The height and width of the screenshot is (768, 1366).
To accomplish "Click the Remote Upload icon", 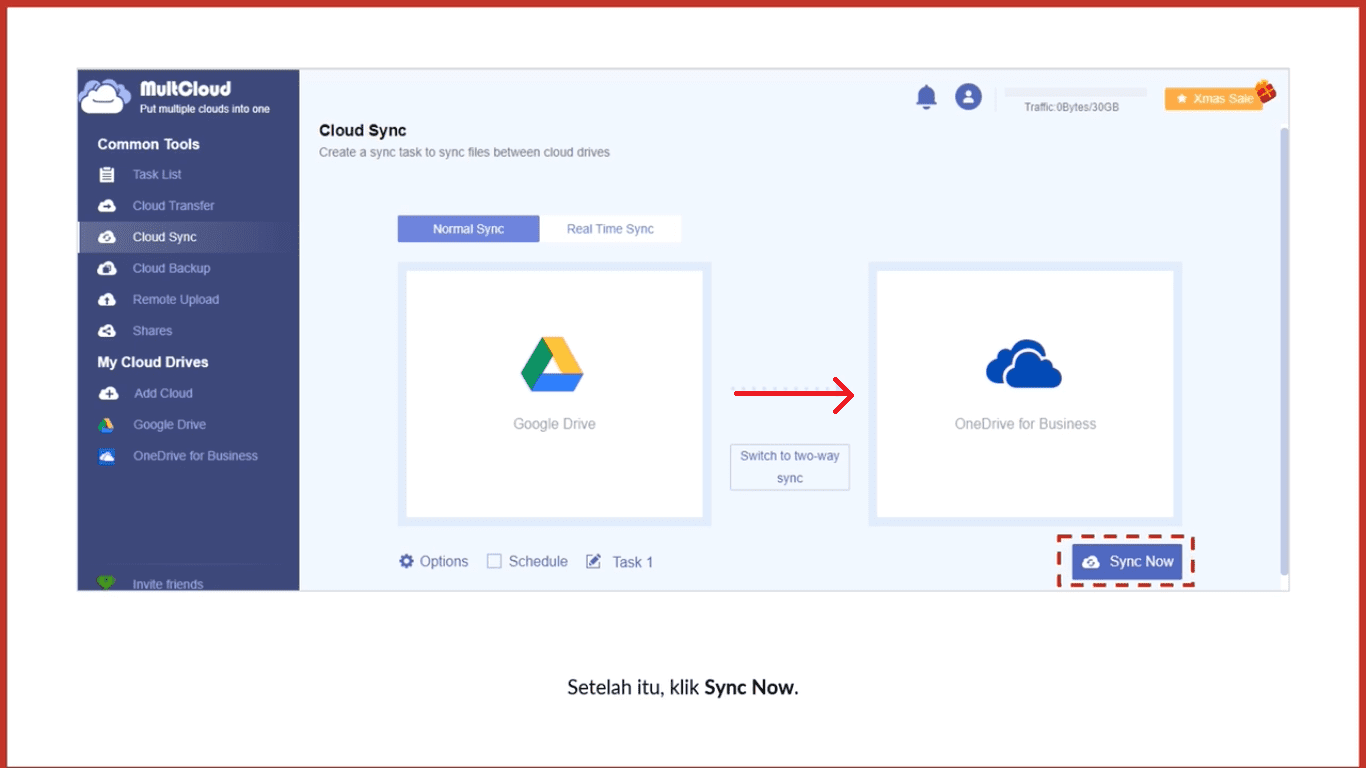I will pos(107,299).
